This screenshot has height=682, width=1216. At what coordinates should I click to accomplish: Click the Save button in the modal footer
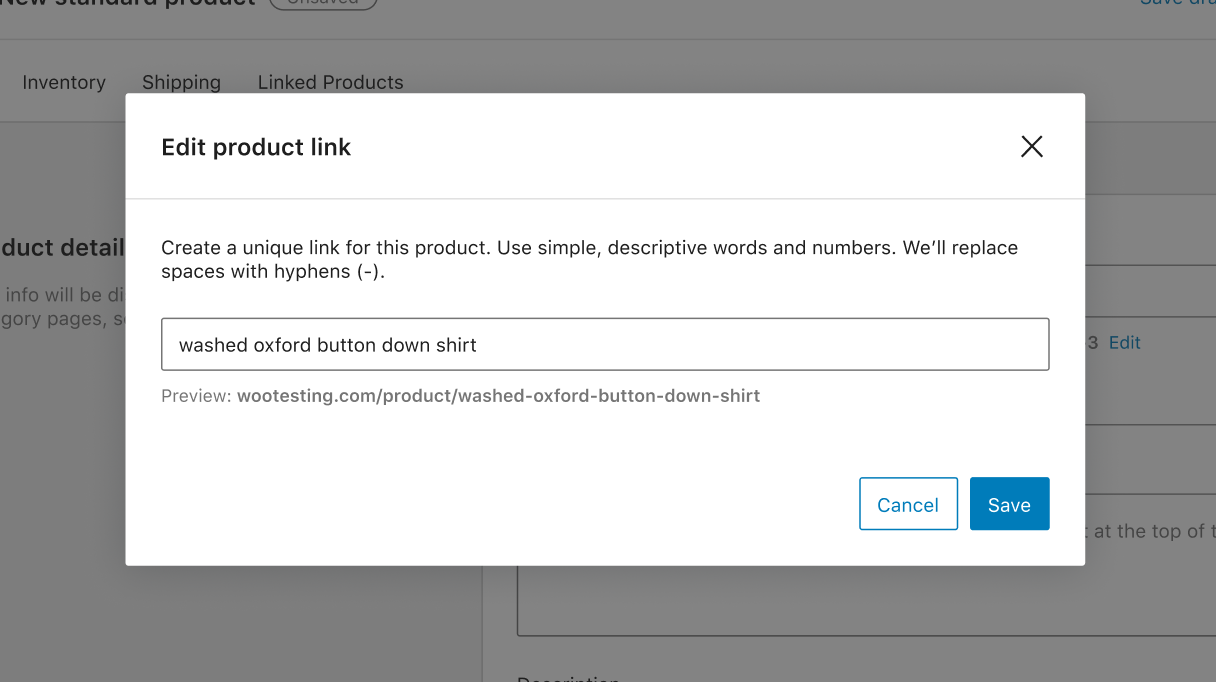(1009, 504)
